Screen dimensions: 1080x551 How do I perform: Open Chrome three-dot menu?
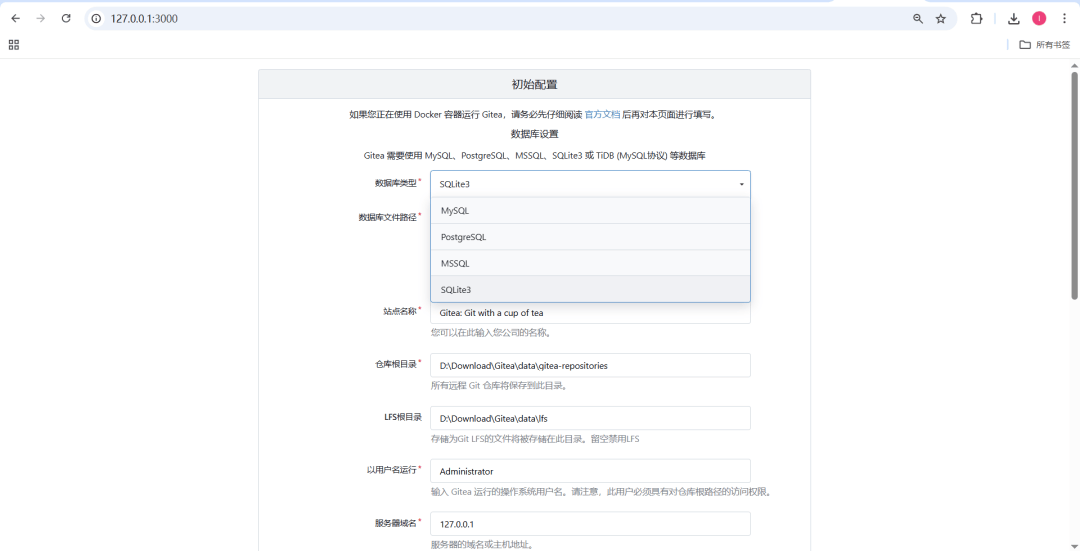coord(1064,19)
